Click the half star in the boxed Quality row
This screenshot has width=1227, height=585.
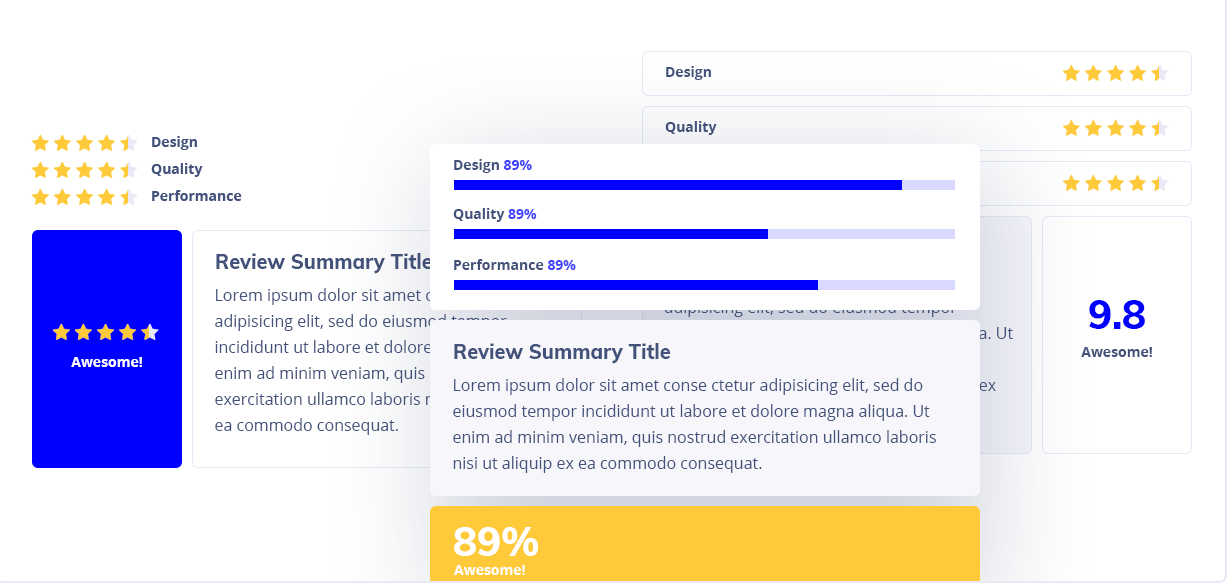[x=1159, y=128]
